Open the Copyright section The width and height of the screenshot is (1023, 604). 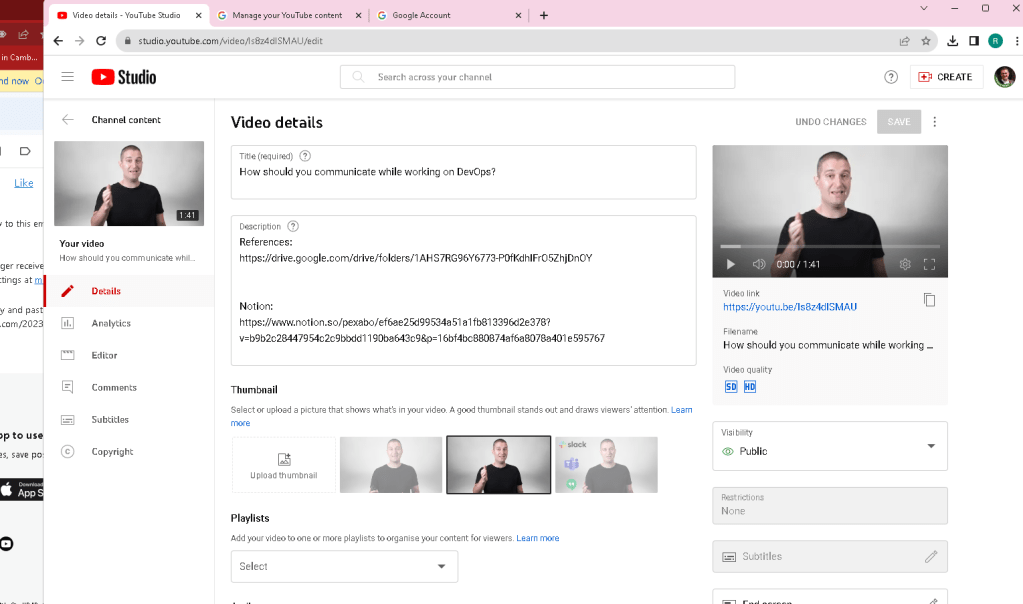click(129, 451)
